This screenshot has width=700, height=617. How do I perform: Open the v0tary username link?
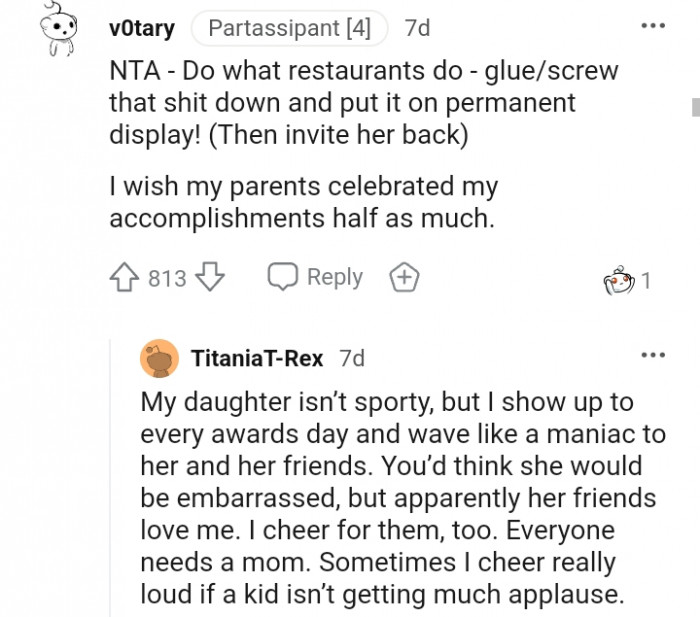pos(141,29)
